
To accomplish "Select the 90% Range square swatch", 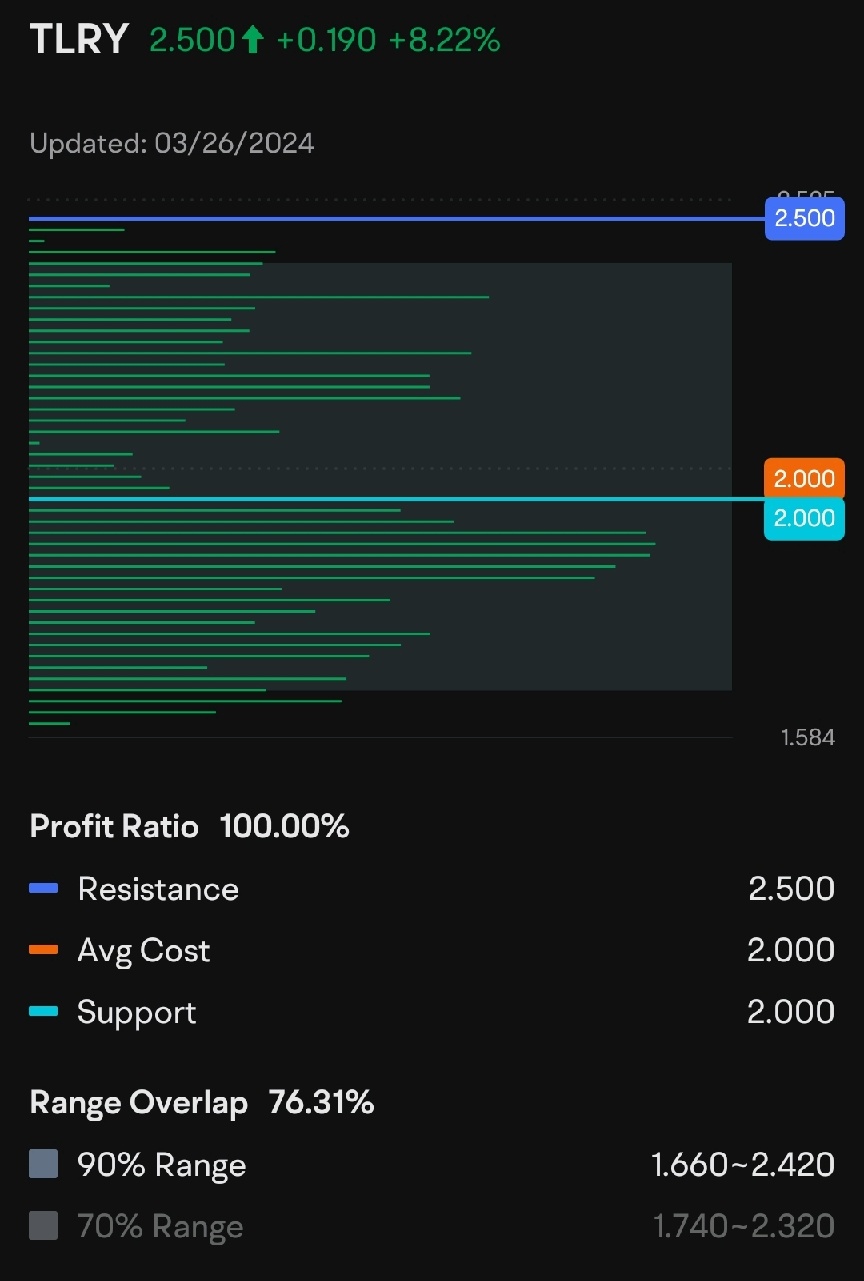I will 44,1164.
